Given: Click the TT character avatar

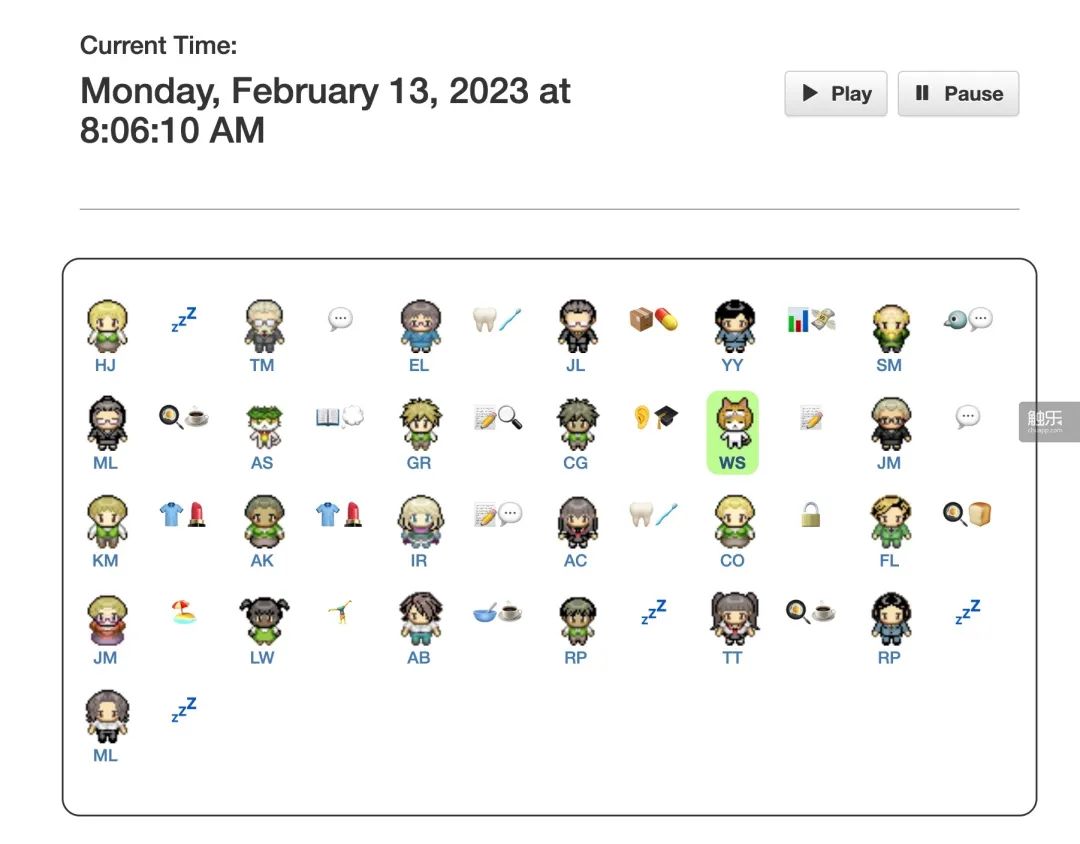Looking at the screenshot, I should [x=732, y=618].
